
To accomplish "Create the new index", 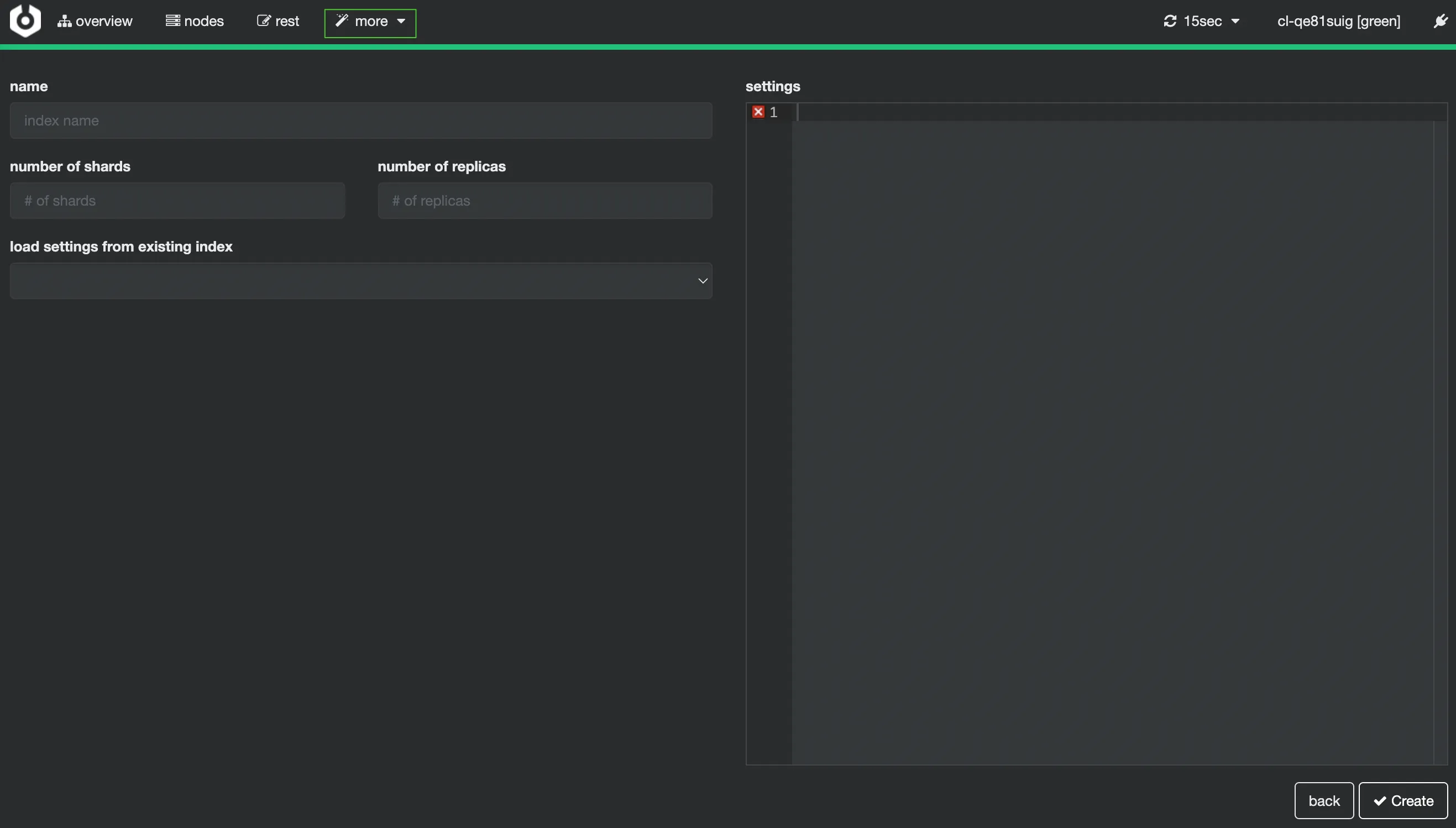I will (x=1402, y=800).
